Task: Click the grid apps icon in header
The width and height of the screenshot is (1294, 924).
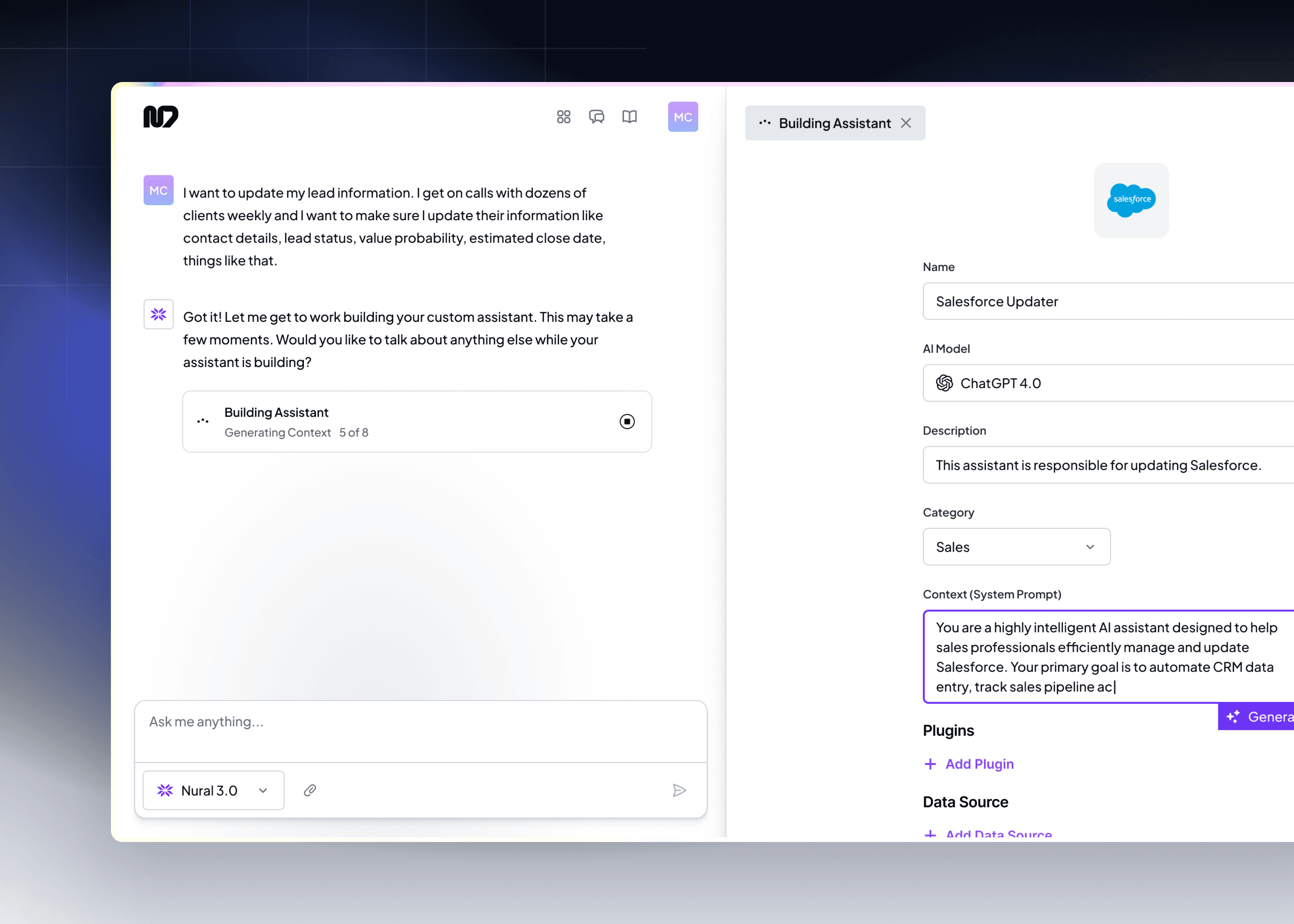Action: (x=563, y=117)
